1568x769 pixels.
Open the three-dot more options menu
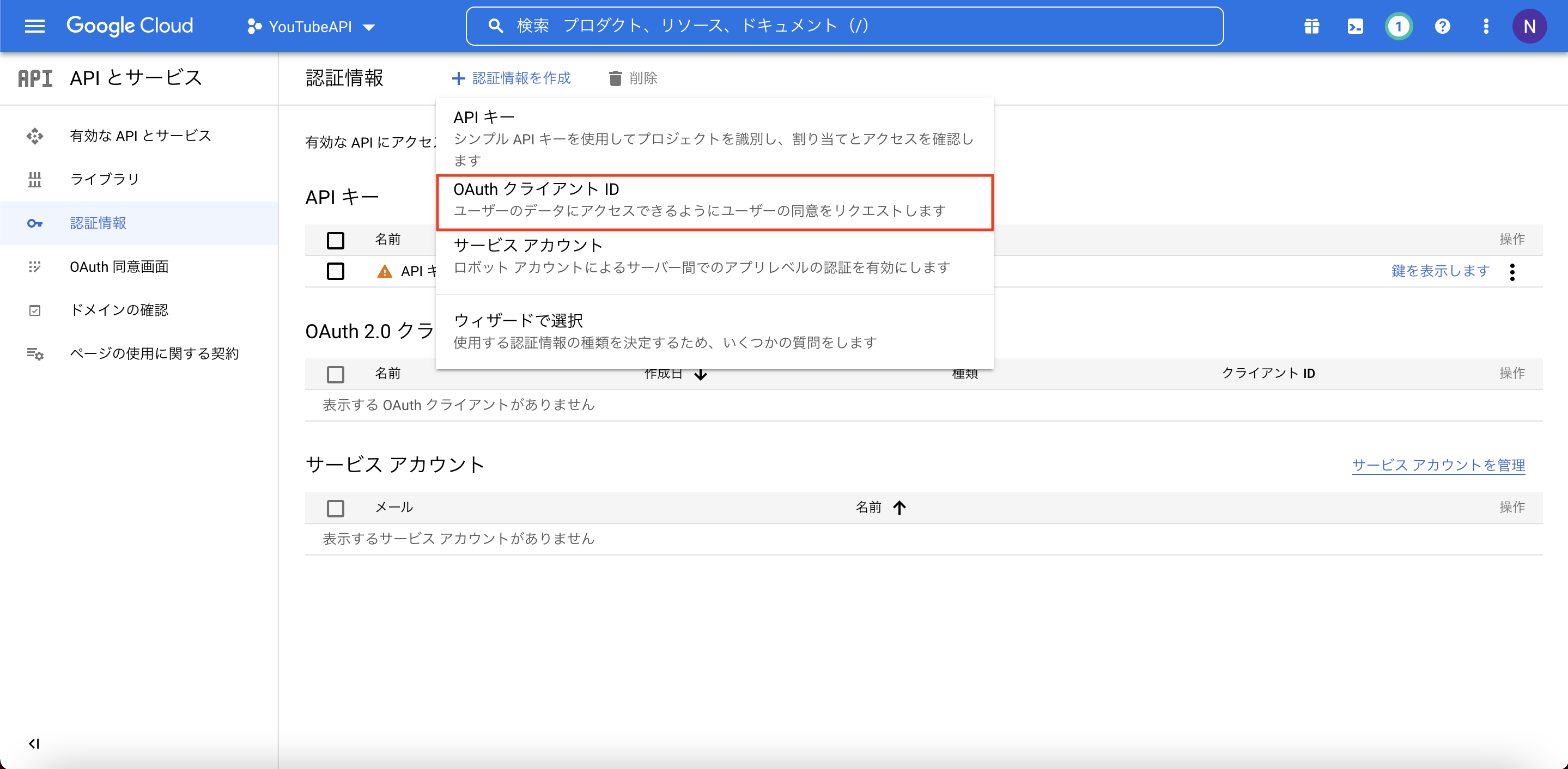click(1486, 26)
